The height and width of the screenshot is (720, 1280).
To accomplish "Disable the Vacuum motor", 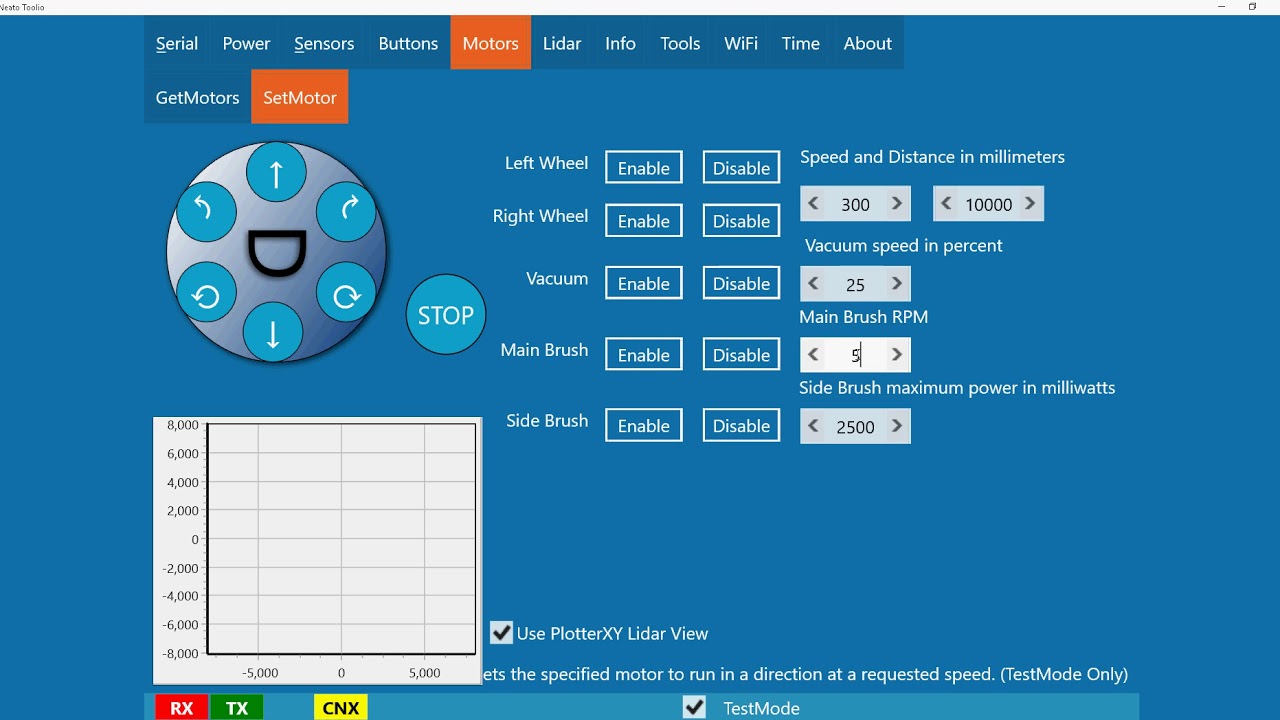I will (741, 283).
